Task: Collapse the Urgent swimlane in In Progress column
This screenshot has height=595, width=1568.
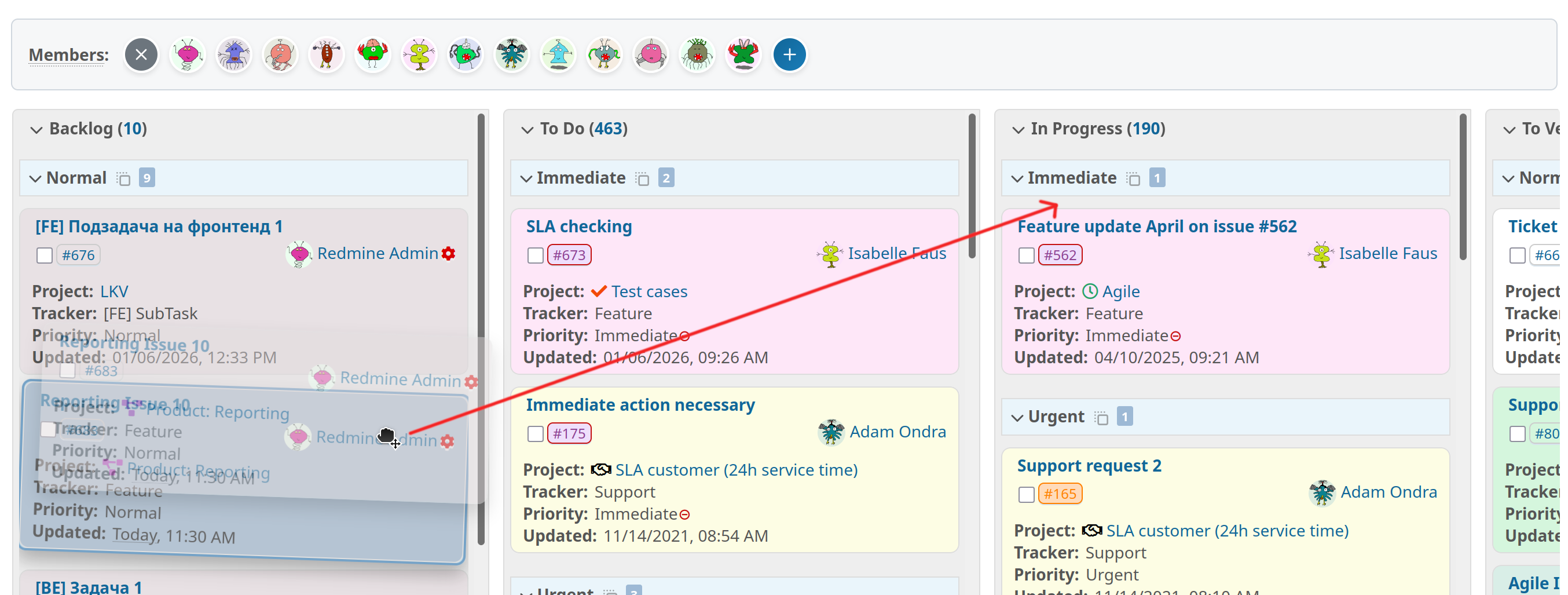Action: click(x=1017, y=417)
